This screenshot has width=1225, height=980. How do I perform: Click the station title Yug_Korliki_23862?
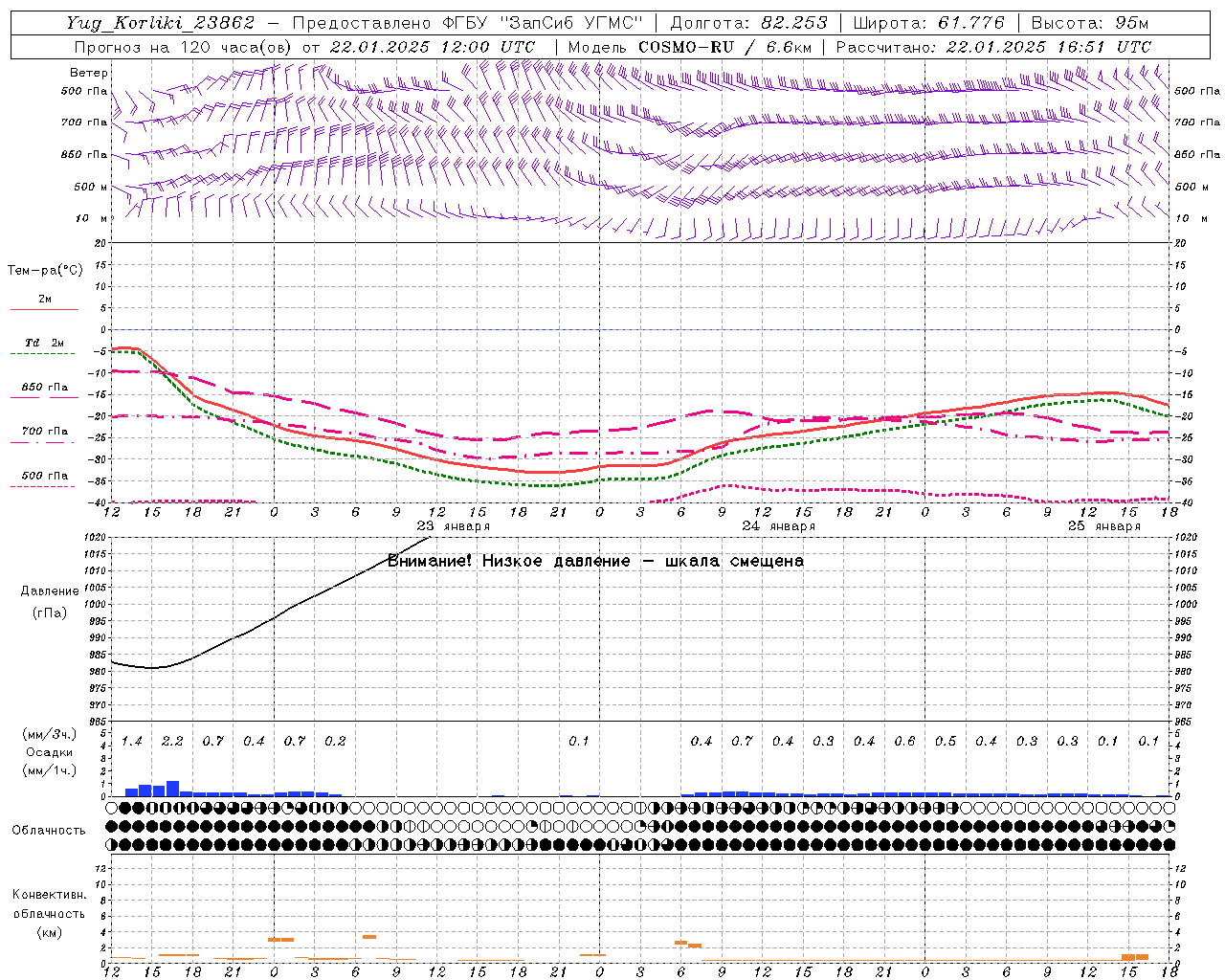pos(161,24)
